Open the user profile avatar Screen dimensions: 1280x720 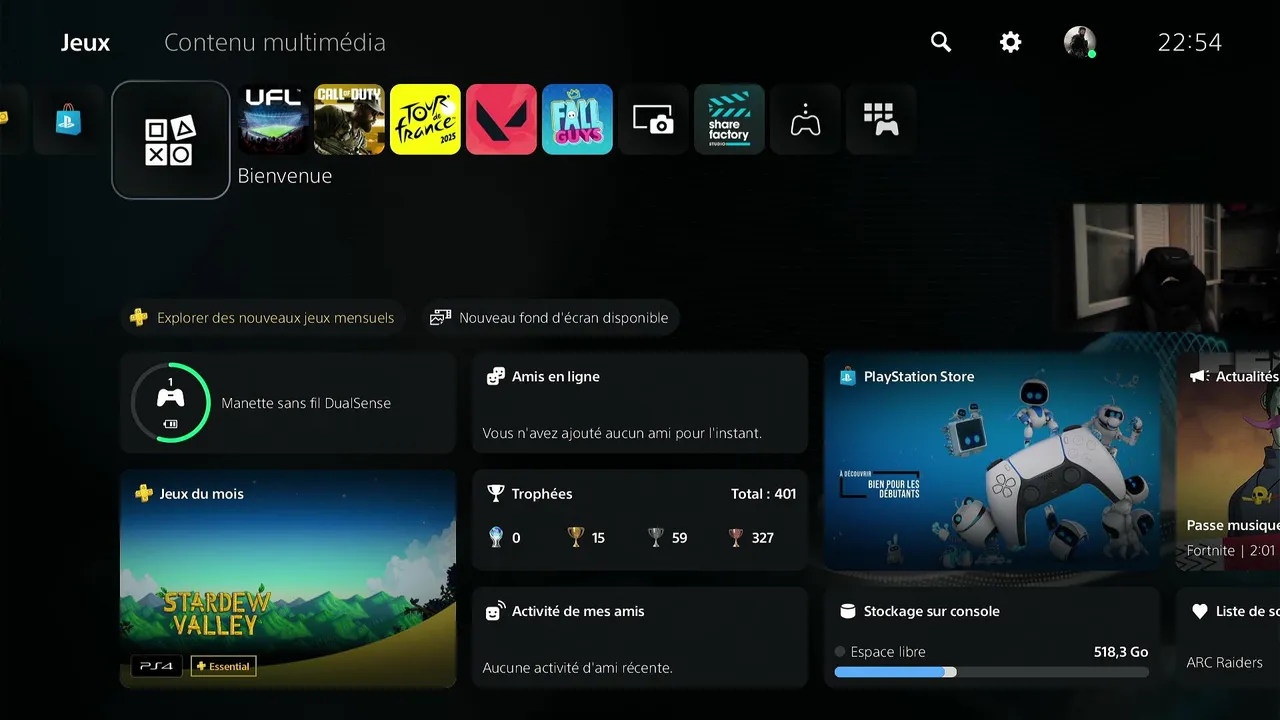[1080, 42]
